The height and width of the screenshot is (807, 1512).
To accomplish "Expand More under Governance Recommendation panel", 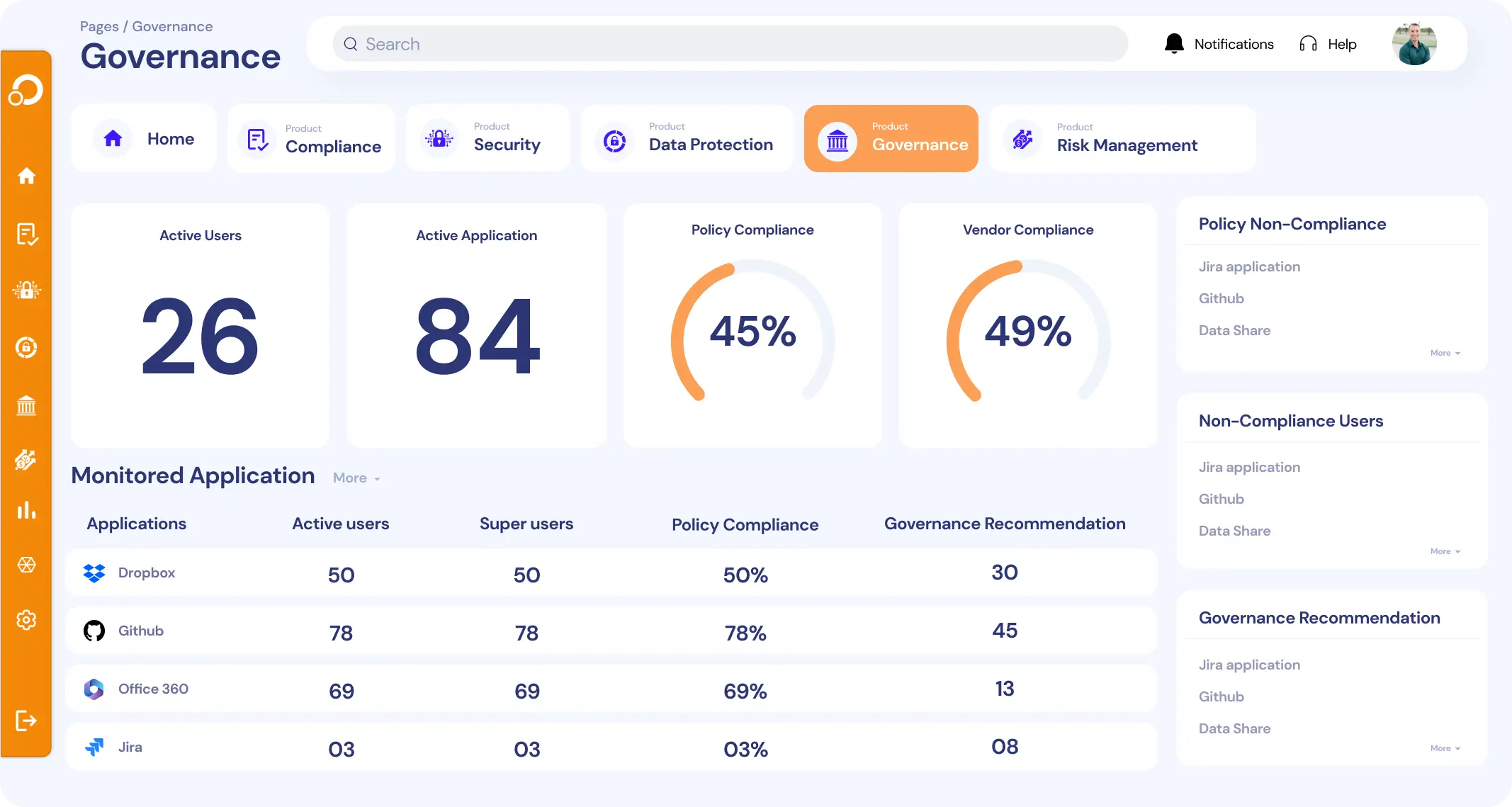I will click(x=1443, y=748).
